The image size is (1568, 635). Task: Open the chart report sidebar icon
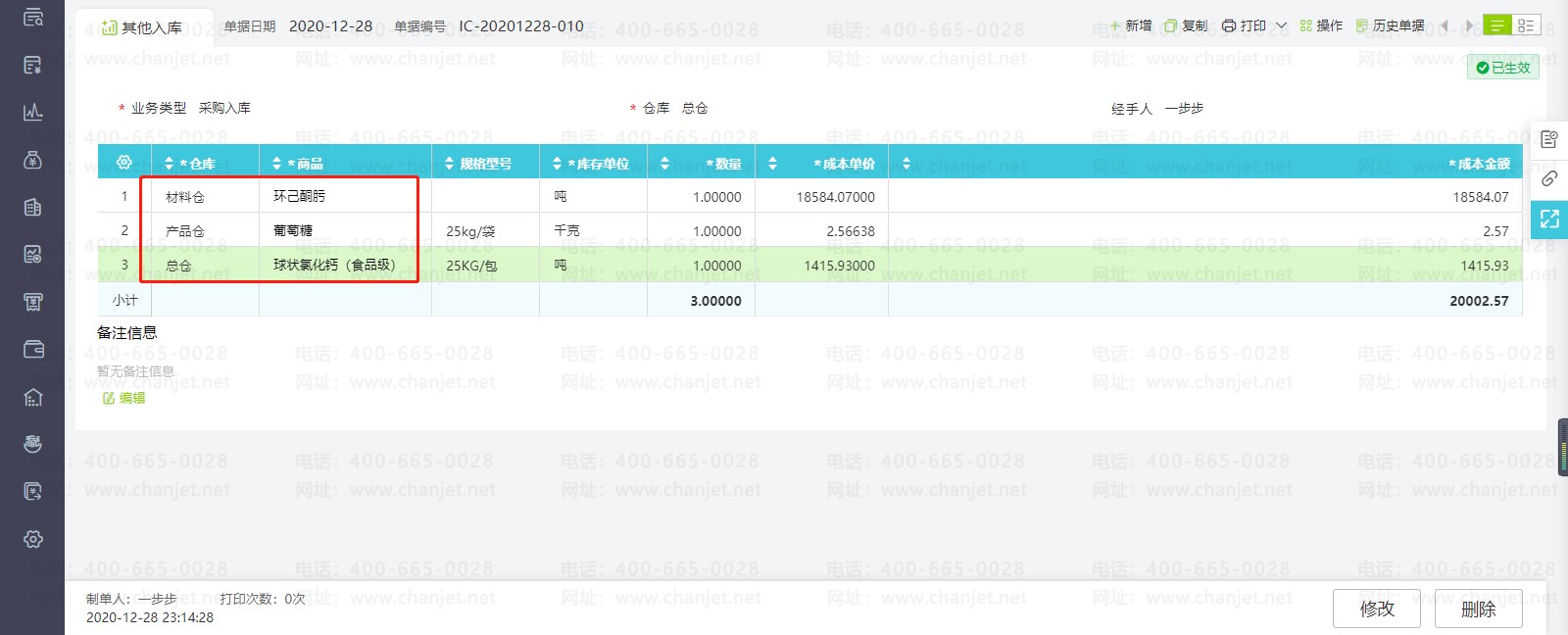[x=32, y=255]
